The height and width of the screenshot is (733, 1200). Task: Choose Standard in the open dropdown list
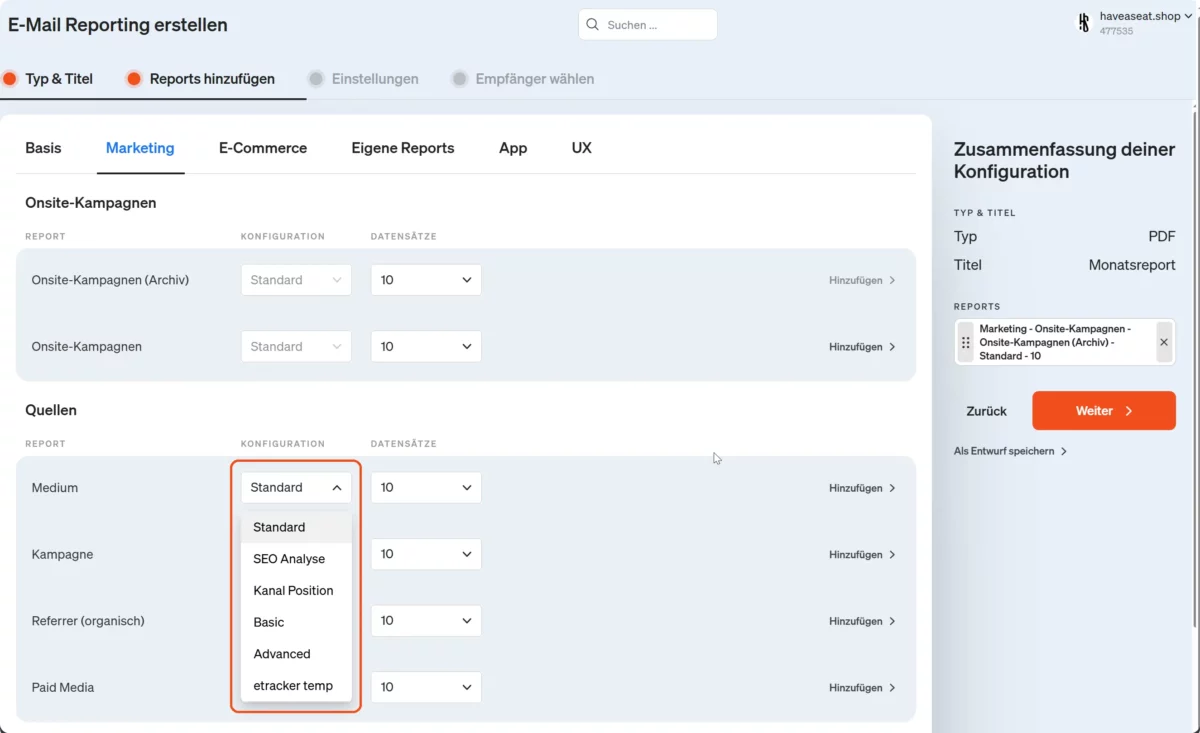coord(296,527)
